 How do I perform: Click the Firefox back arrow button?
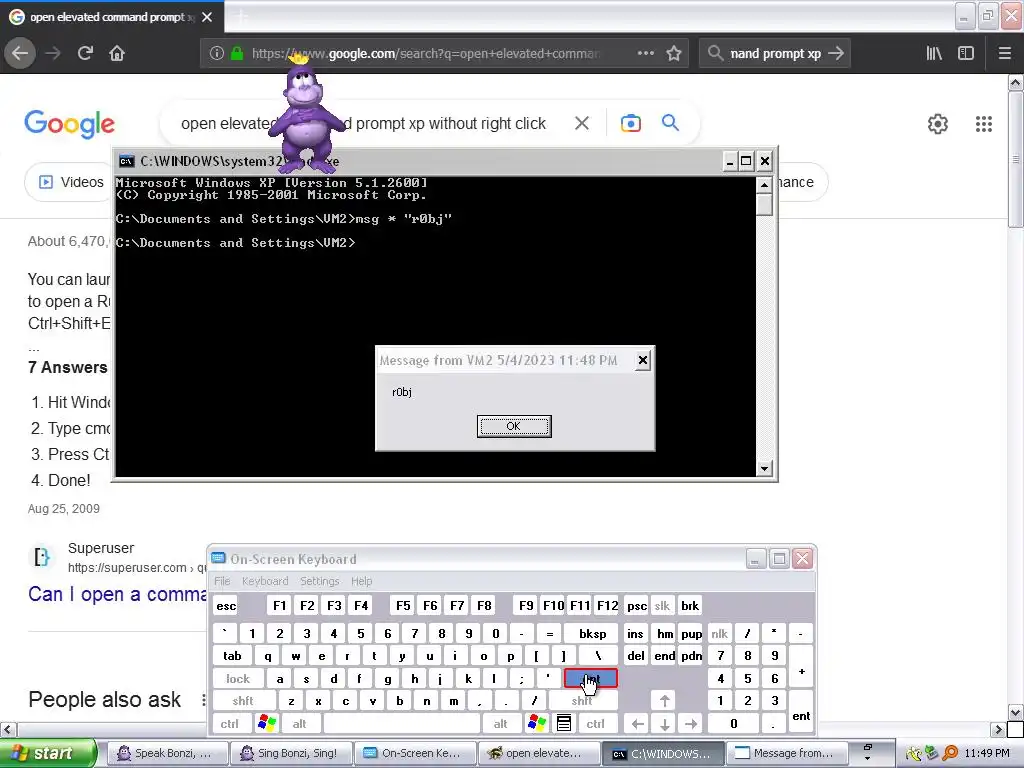pos(20,53)
